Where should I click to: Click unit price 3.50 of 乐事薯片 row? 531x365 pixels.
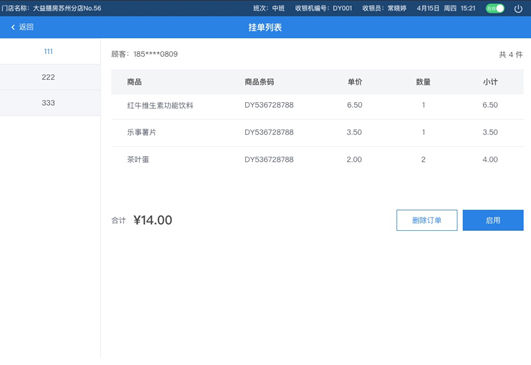tap(354, 132)
